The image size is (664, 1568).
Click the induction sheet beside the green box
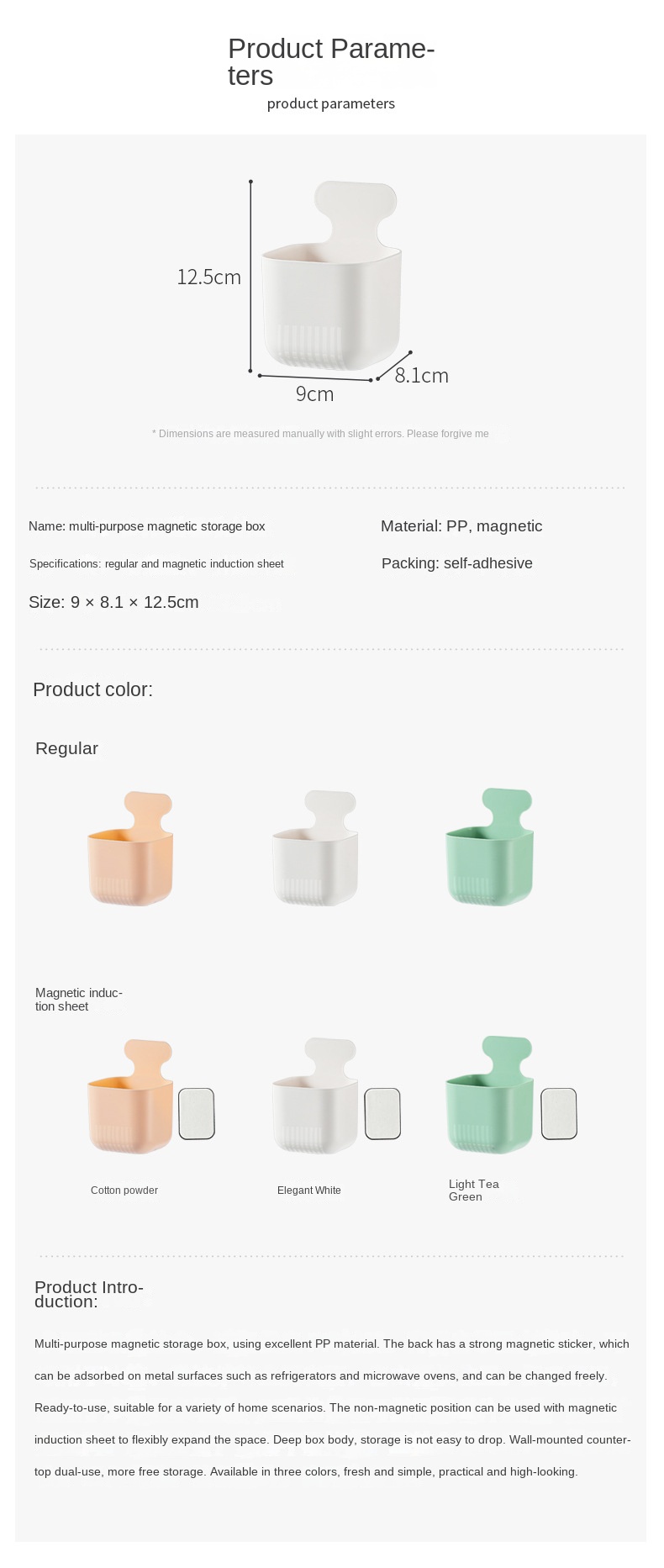click(x=559, y=1114)
